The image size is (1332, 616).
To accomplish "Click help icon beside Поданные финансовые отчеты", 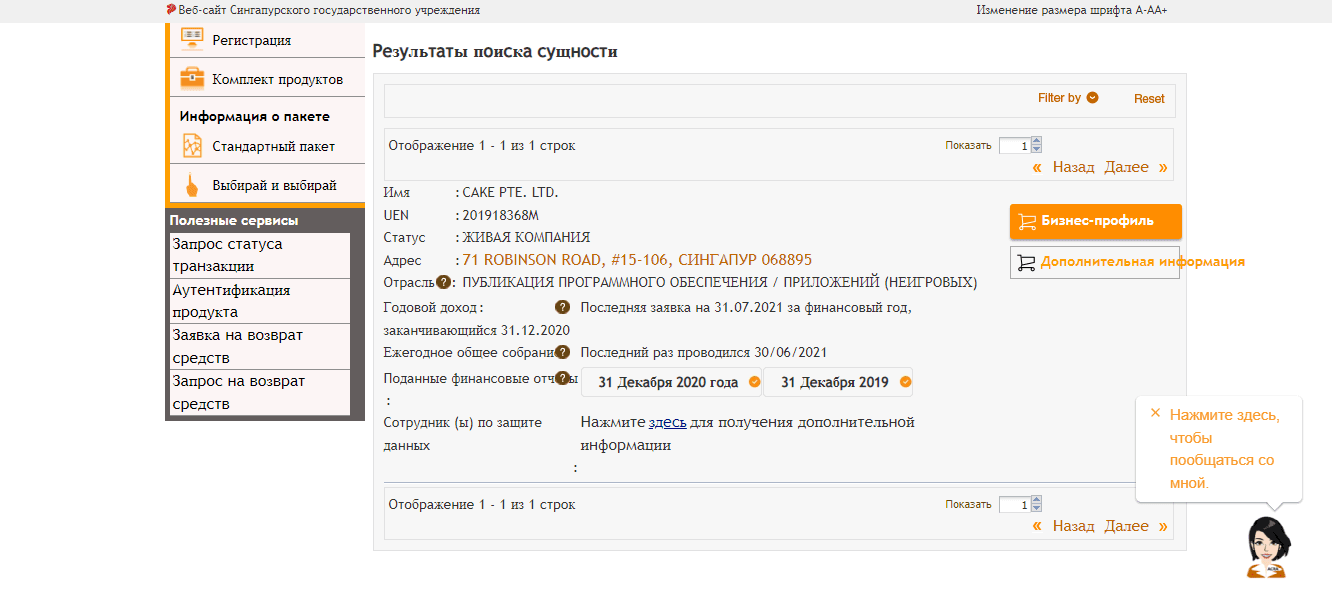I will point(563,378).
